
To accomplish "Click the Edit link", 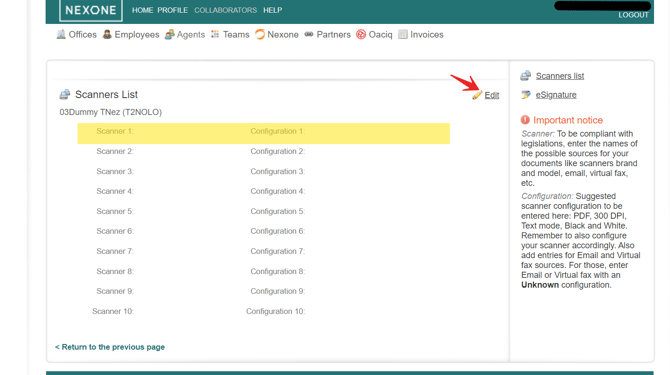I will (x=492, y=95).
